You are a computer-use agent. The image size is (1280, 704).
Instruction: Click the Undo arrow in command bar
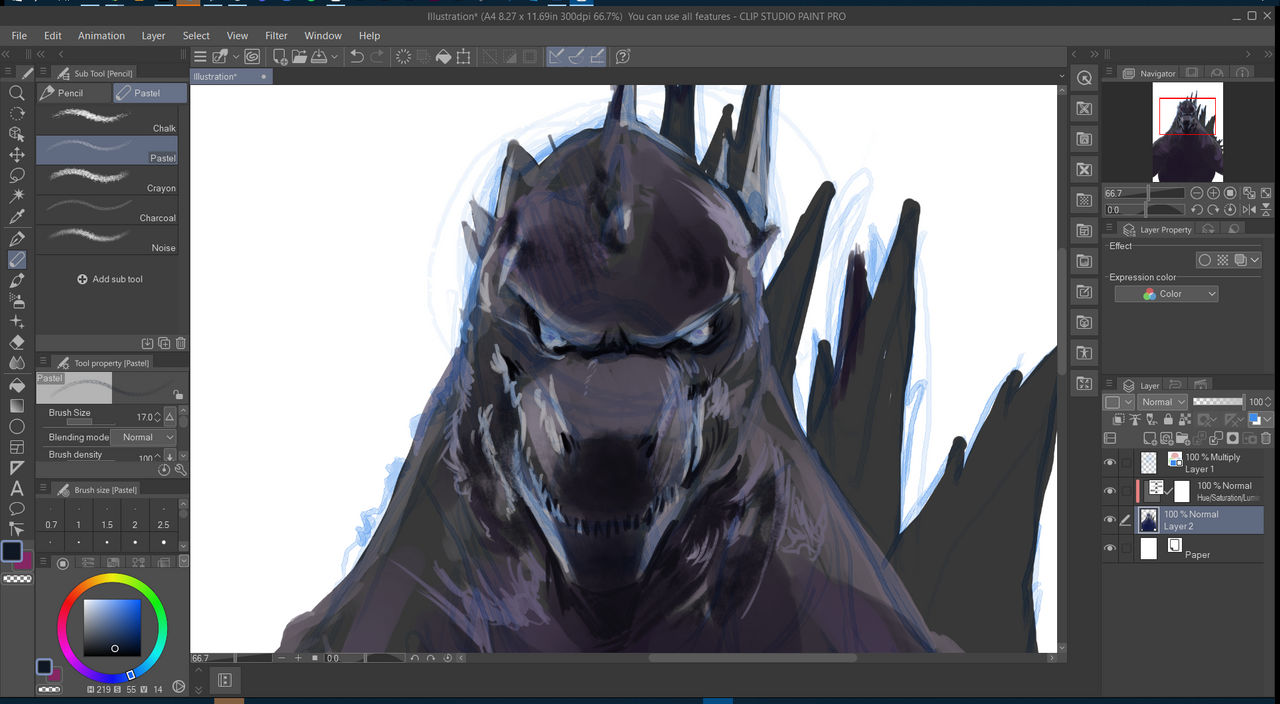coord(357,57)
